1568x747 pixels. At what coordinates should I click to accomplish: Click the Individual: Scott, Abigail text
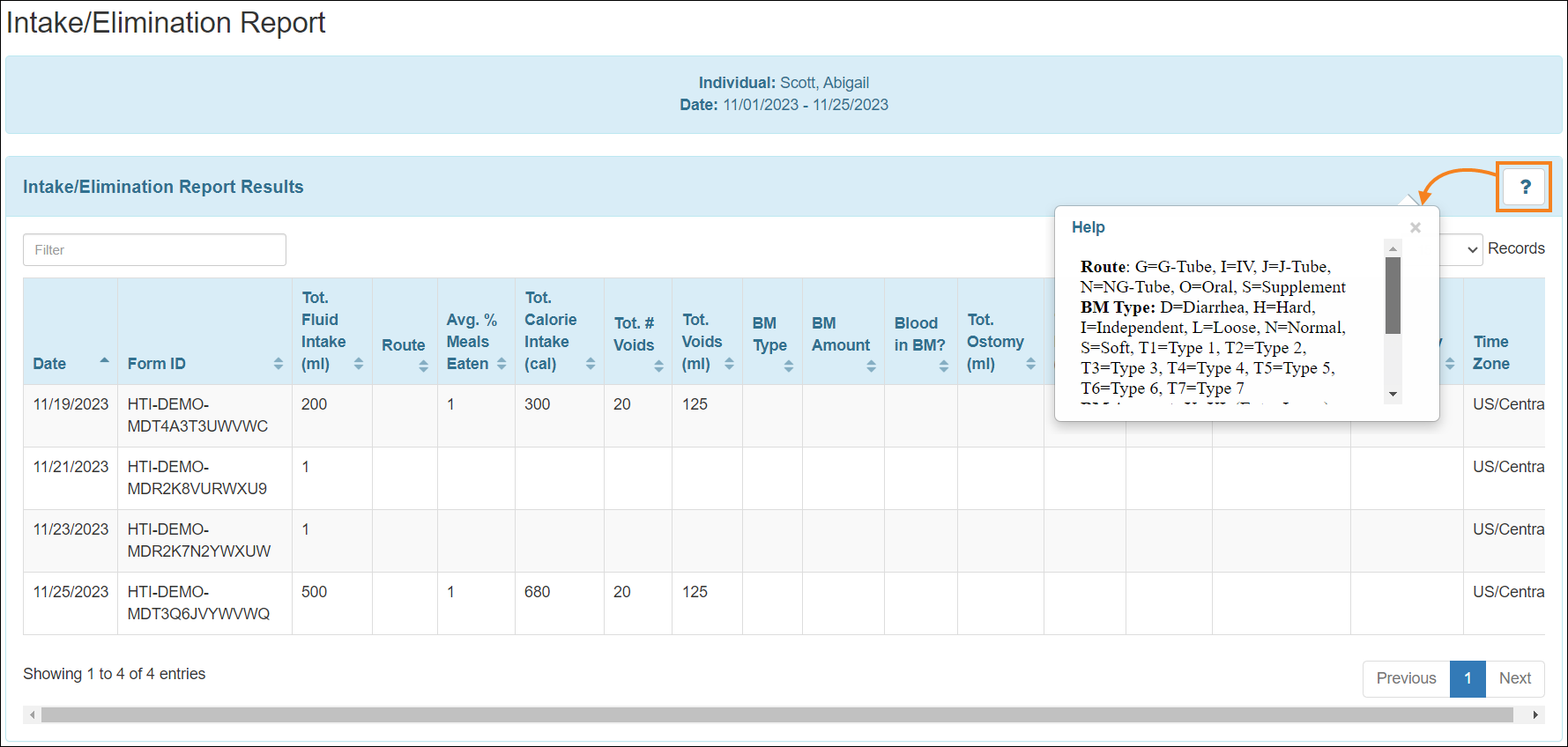click(x=784, y=83)
